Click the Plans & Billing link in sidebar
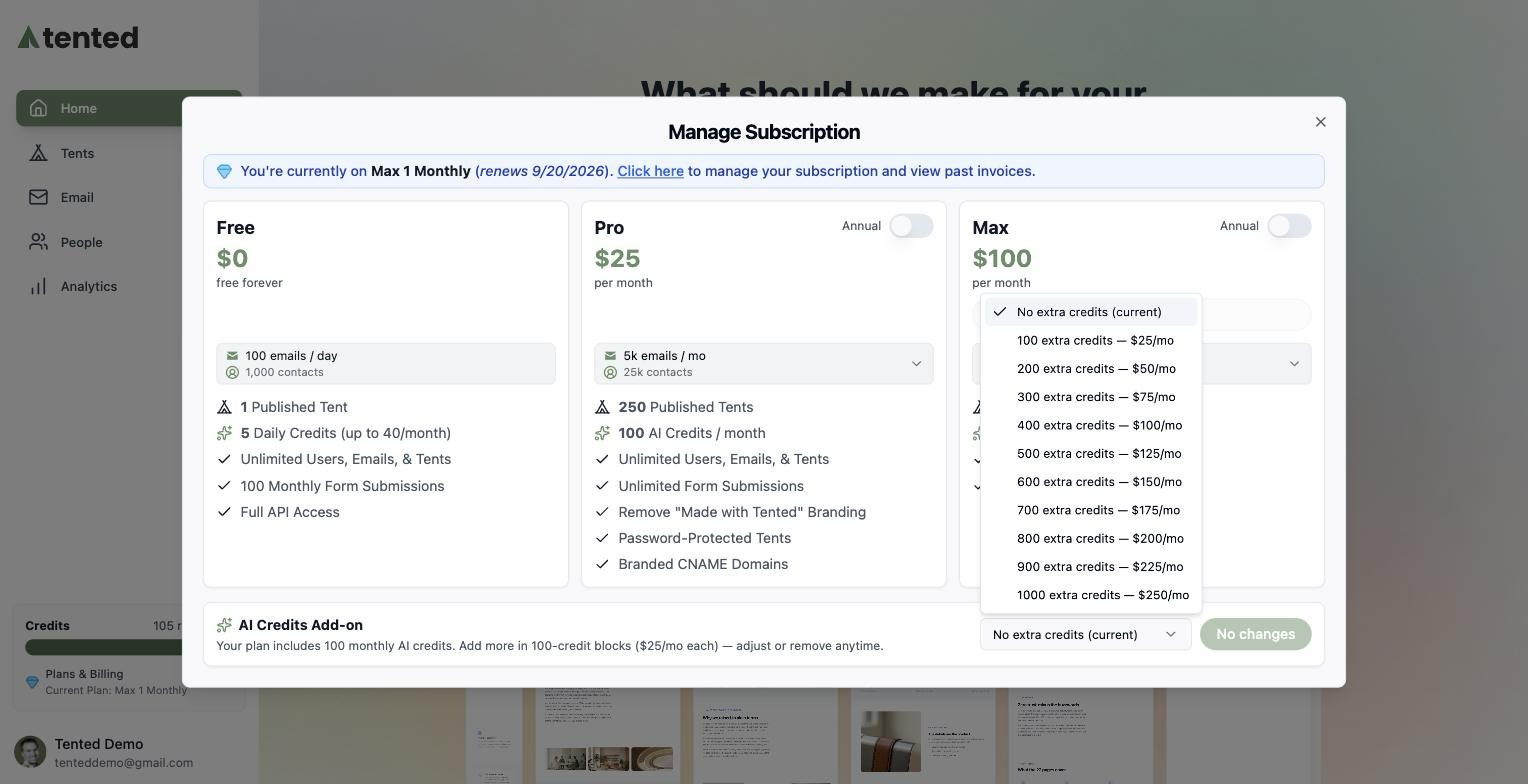 point(84,674)
